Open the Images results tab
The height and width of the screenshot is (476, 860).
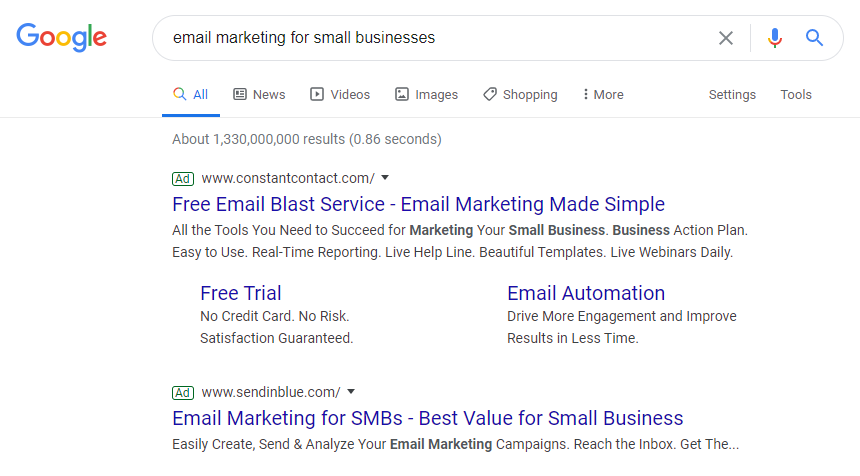[426, 94]
